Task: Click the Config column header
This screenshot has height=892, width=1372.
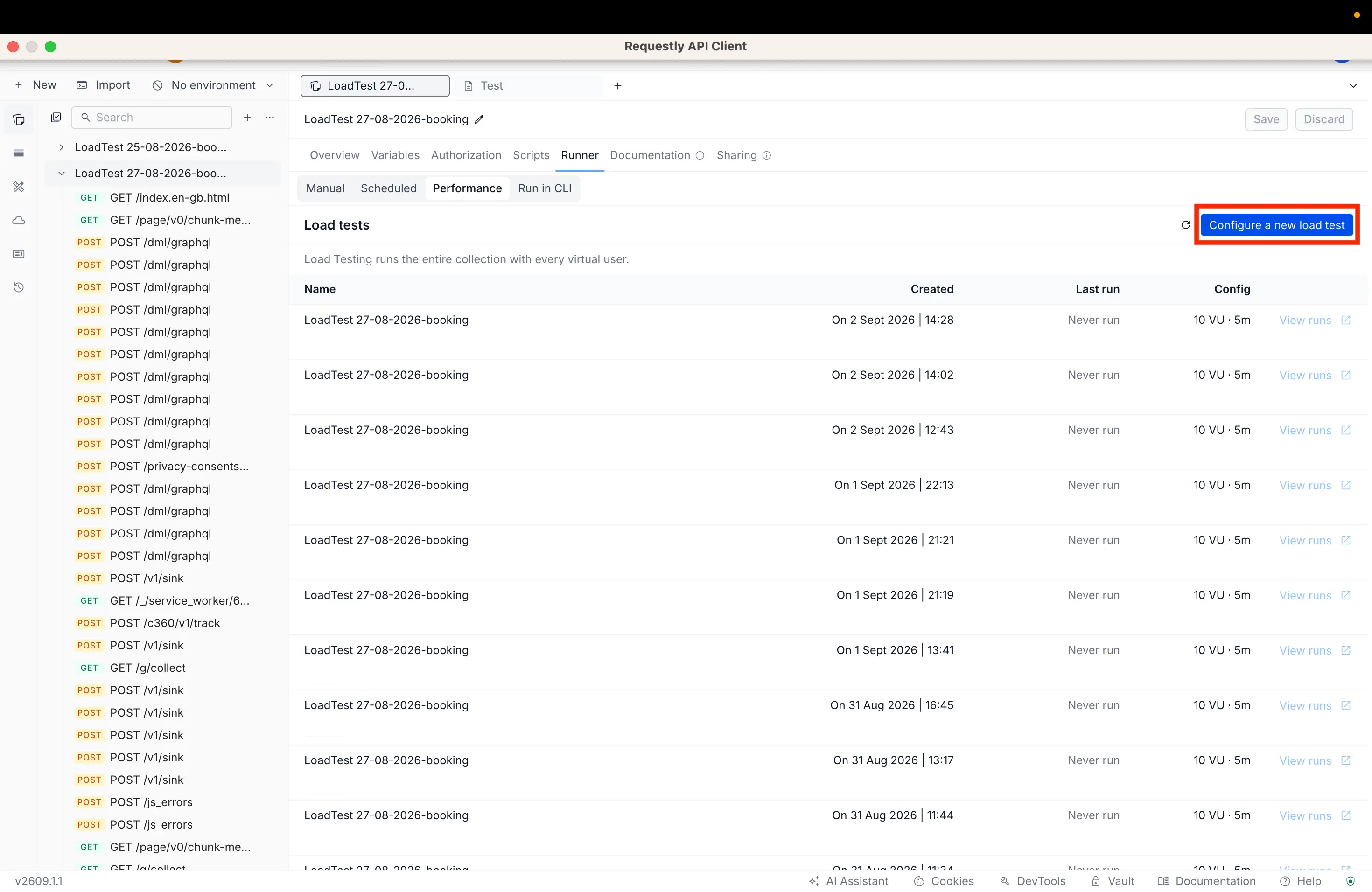Action: 1232,289
